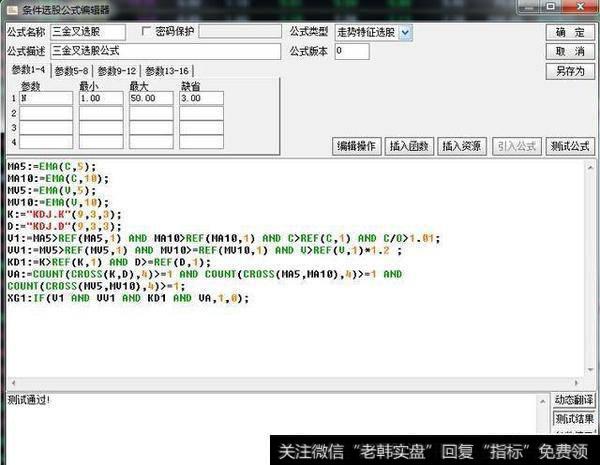Click the code line starting with MV5:=EMA
The image size is (600, 465).
click(x=52, y=191)
